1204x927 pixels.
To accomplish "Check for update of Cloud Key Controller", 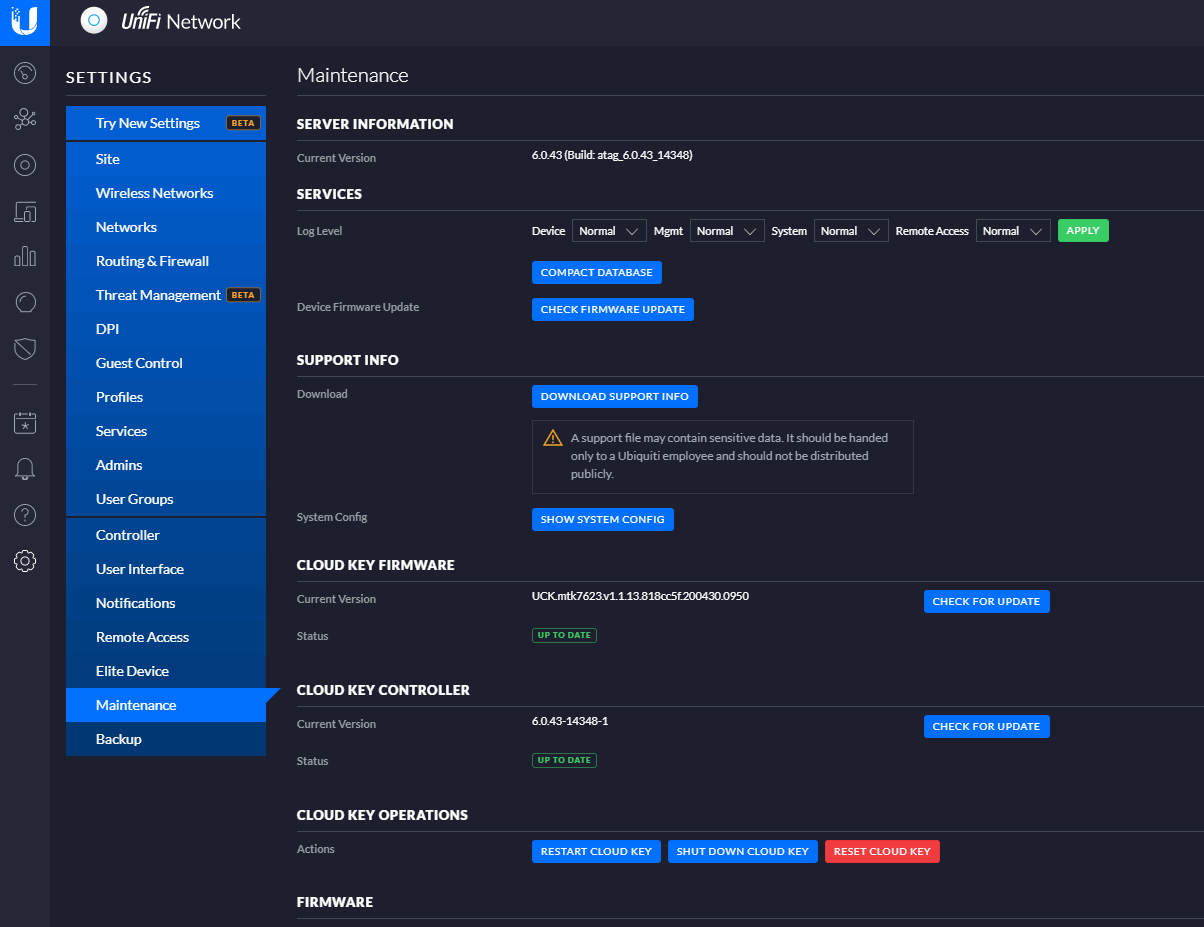I will [x=987, y=727].
